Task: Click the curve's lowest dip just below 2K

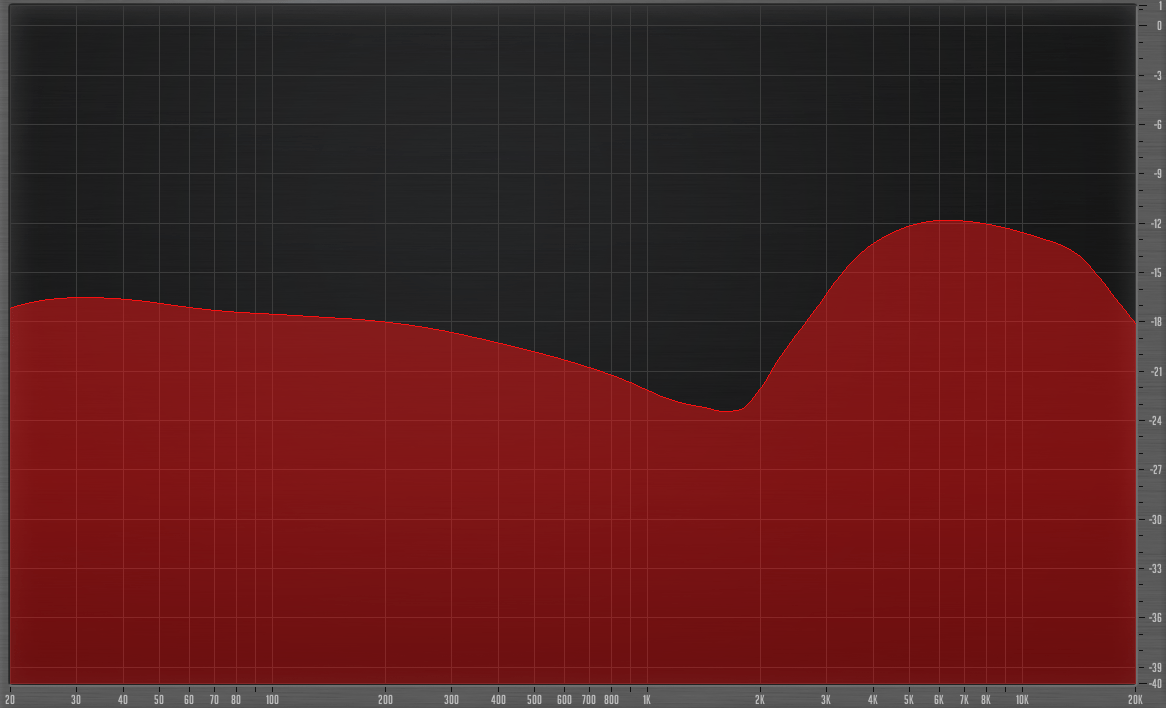Action: tap(727, 410)
